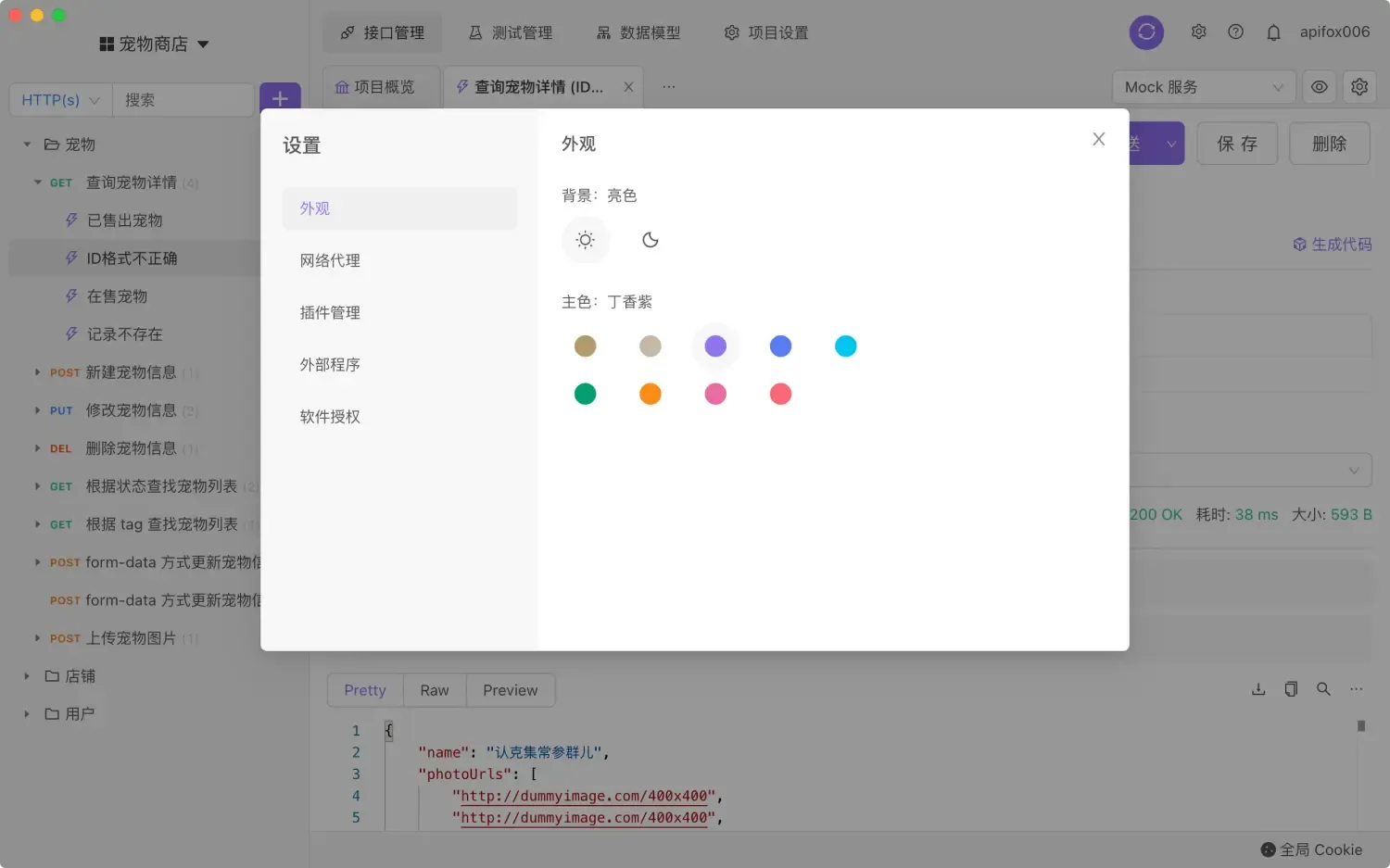Select the green theme color swatch

tap(586, 393)
